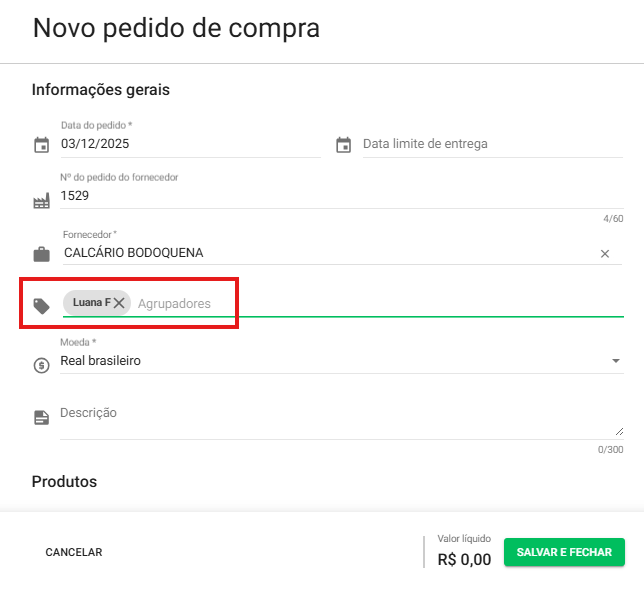Image resolution: width=644 pixels, height=592 pixels.
Task: Click the CANCELAR button
Action: click(74, 552)
